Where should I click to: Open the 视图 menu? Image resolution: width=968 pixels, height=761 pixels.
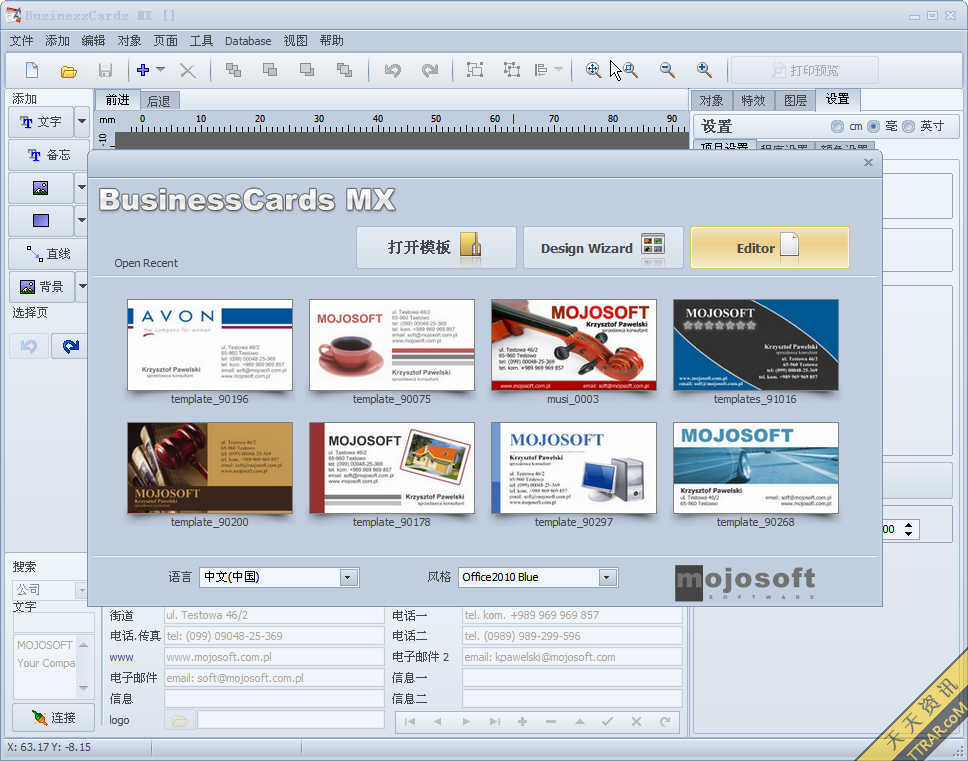pos(295,41)
